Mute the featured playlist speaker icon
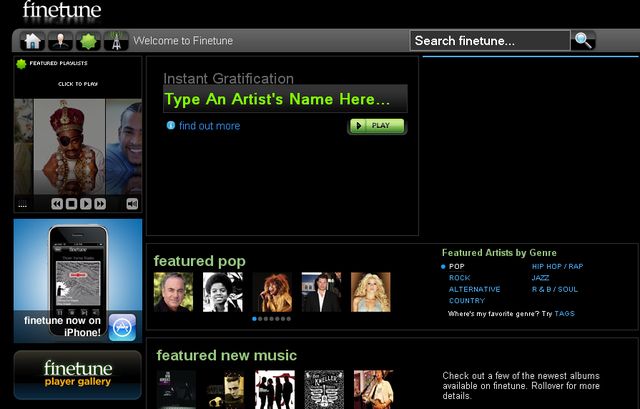The width and height of the screenshot is (640, 409). (x=132, y=204)
